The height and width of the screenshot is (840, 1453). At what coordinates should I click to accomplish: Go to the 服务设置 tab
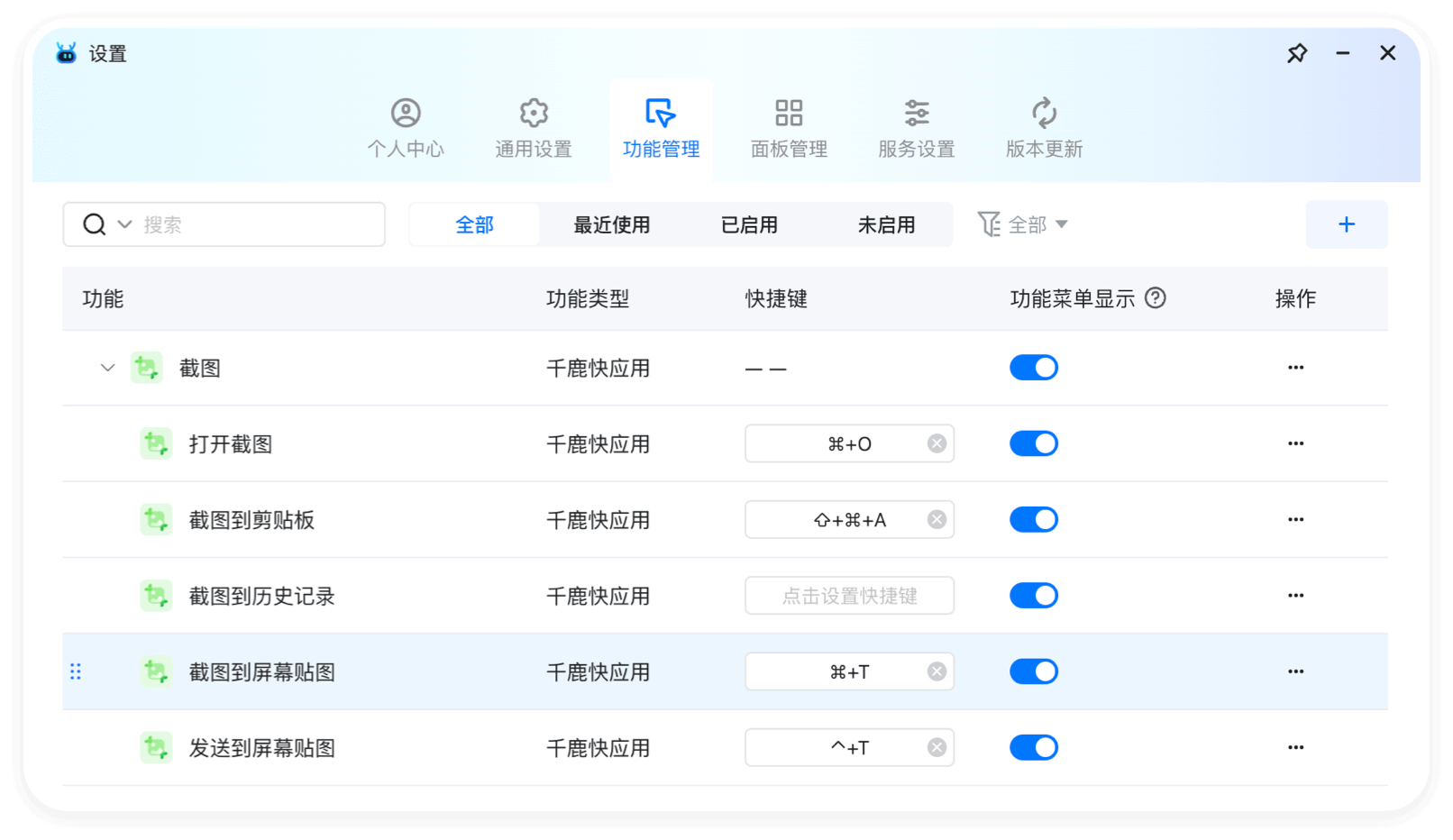point(917,129)
